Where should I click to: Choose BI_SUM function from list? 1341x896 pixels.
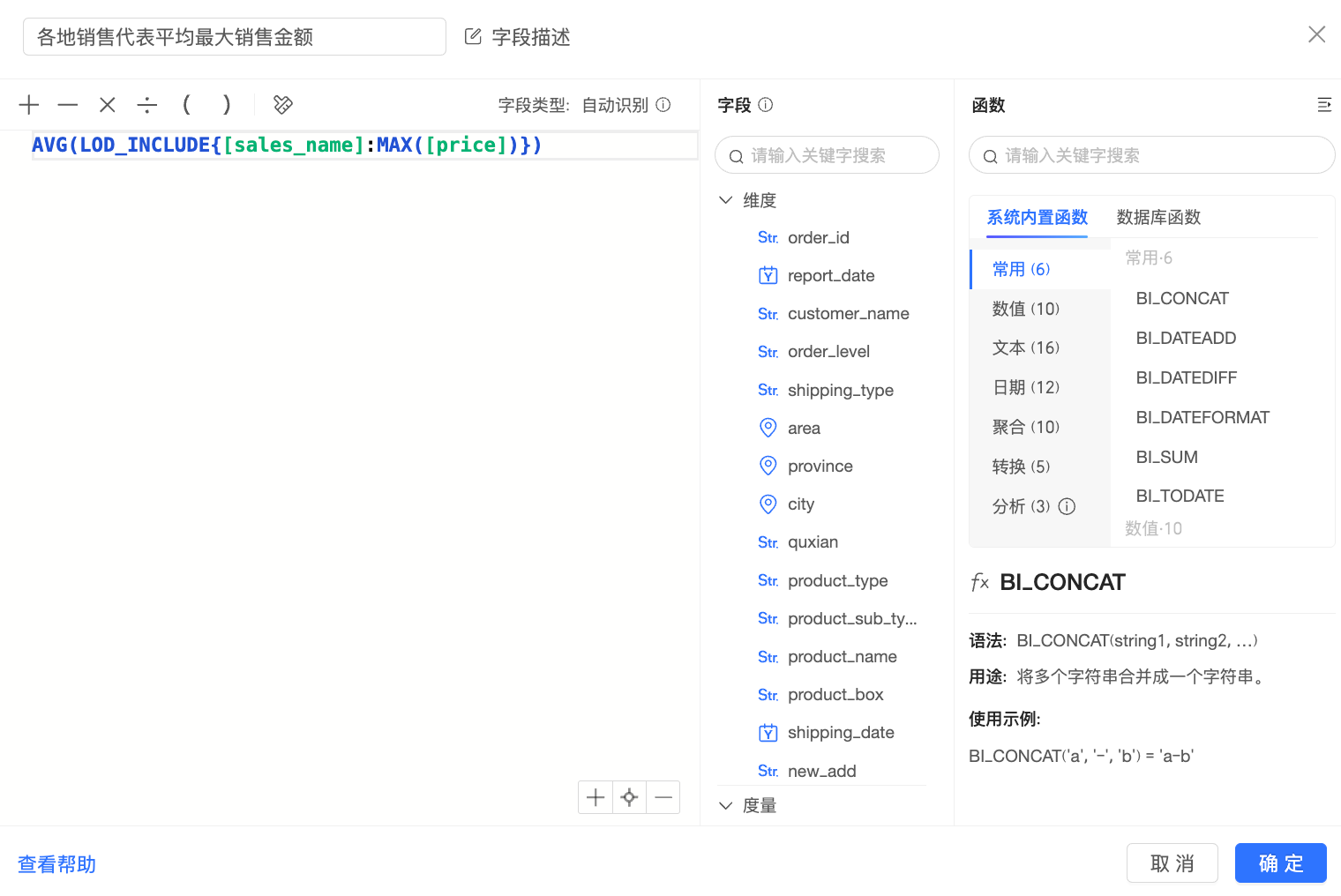[x=1166, y=457]
